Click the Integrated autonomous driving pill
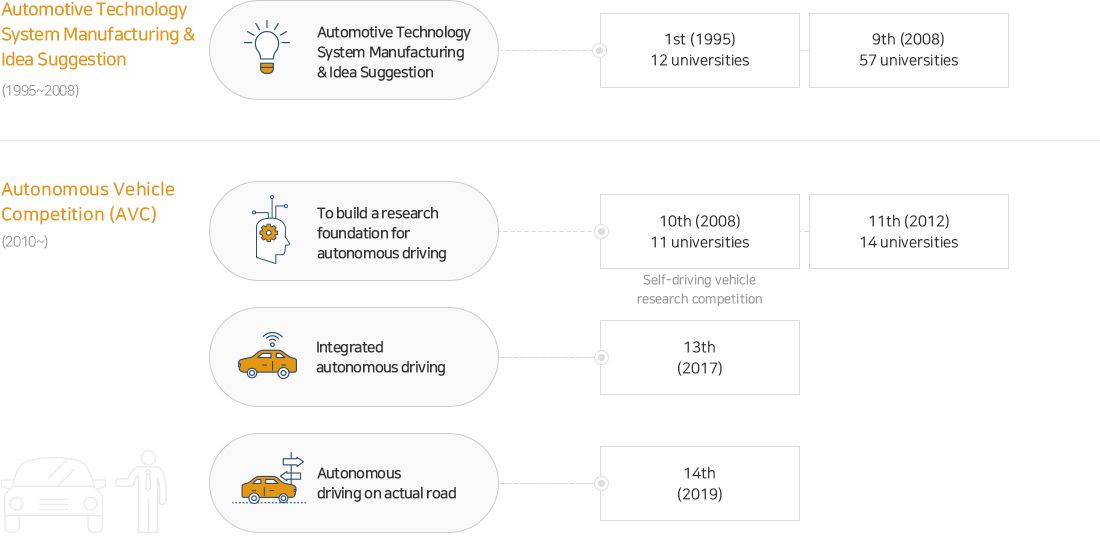This screenshot has height=550, width=1100. 354,357
